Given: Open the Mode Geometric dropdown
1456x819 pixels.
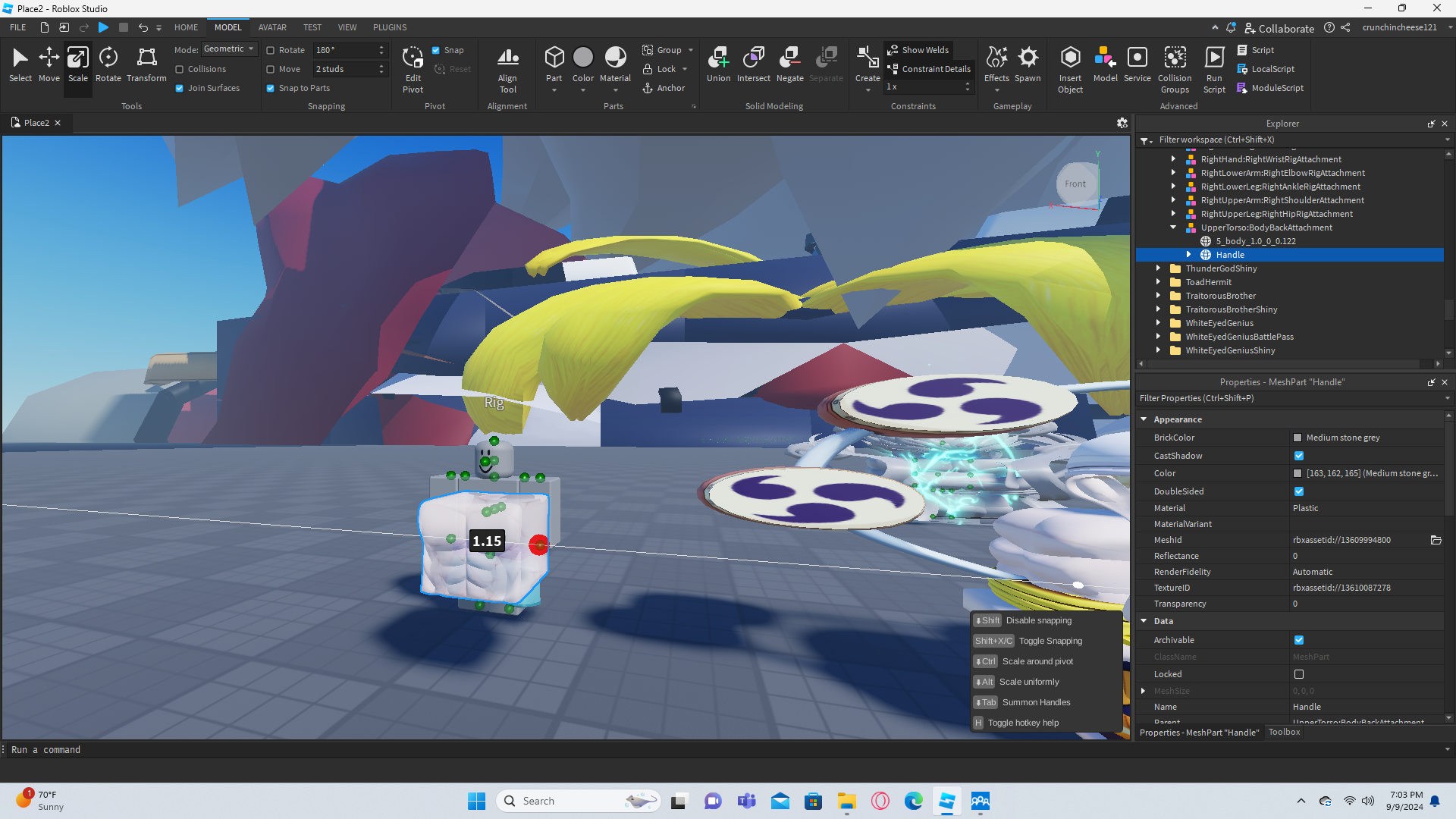Looking at the screenshot, I should point(229,49).
